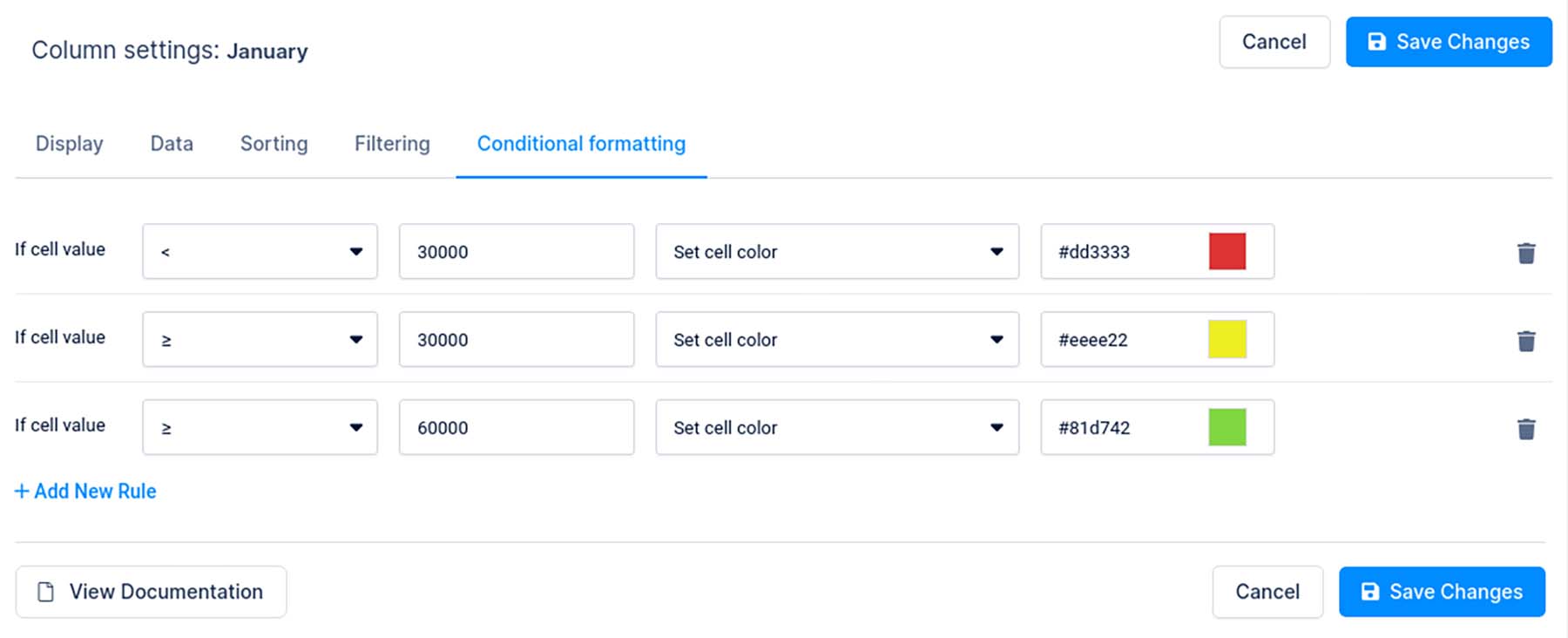
Task: Open the 'Set cell color' action dropdown on row one
Action: click(x=836, y=252)
